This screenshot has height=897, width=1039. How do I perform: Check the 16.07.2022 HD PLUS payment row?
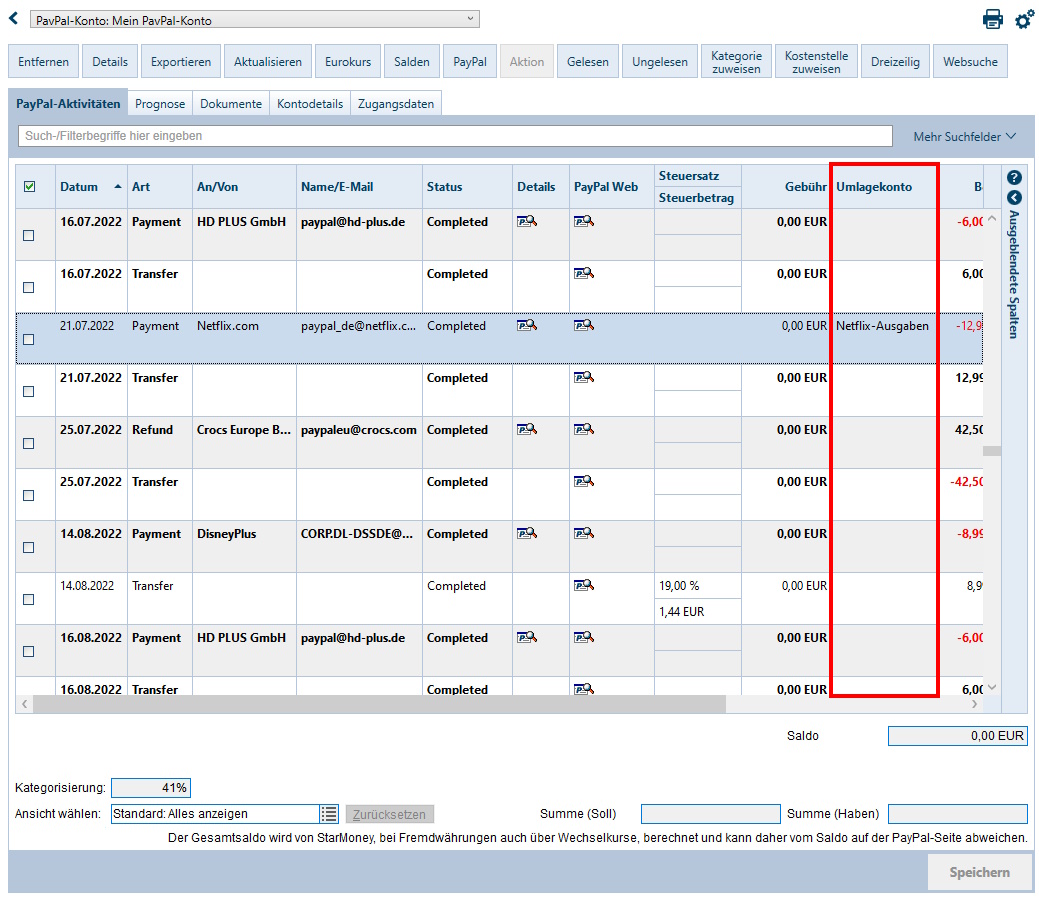(x=28, y=236)
